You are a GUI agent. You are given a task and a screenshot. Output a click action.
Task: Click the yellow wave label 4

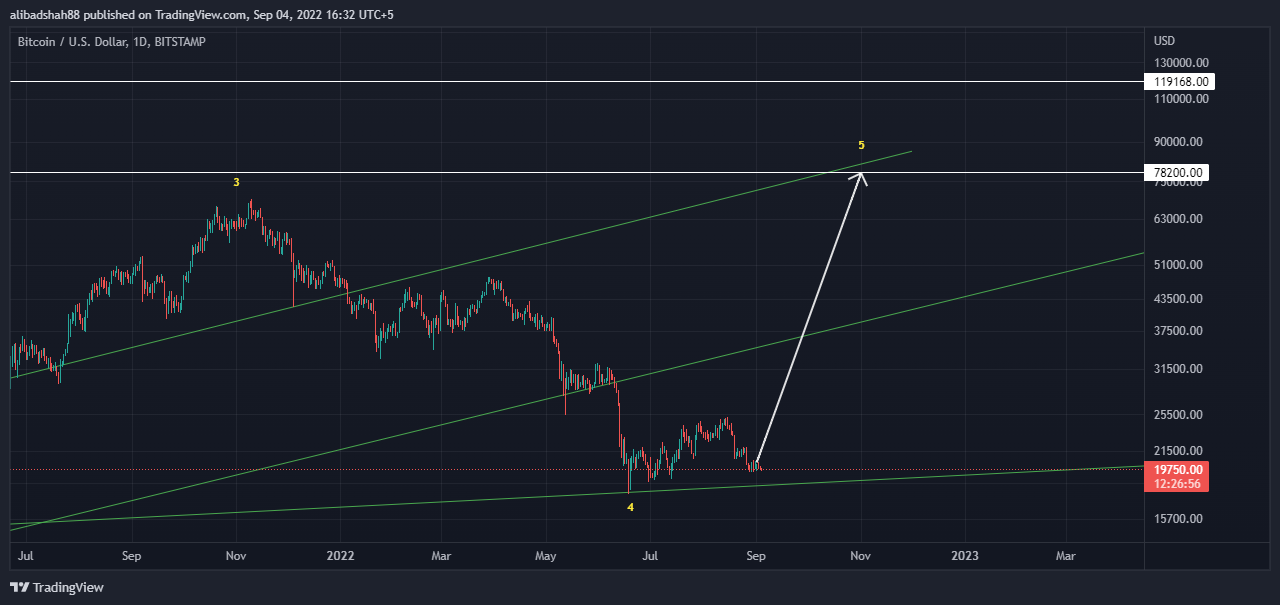[x=630, y=507]
